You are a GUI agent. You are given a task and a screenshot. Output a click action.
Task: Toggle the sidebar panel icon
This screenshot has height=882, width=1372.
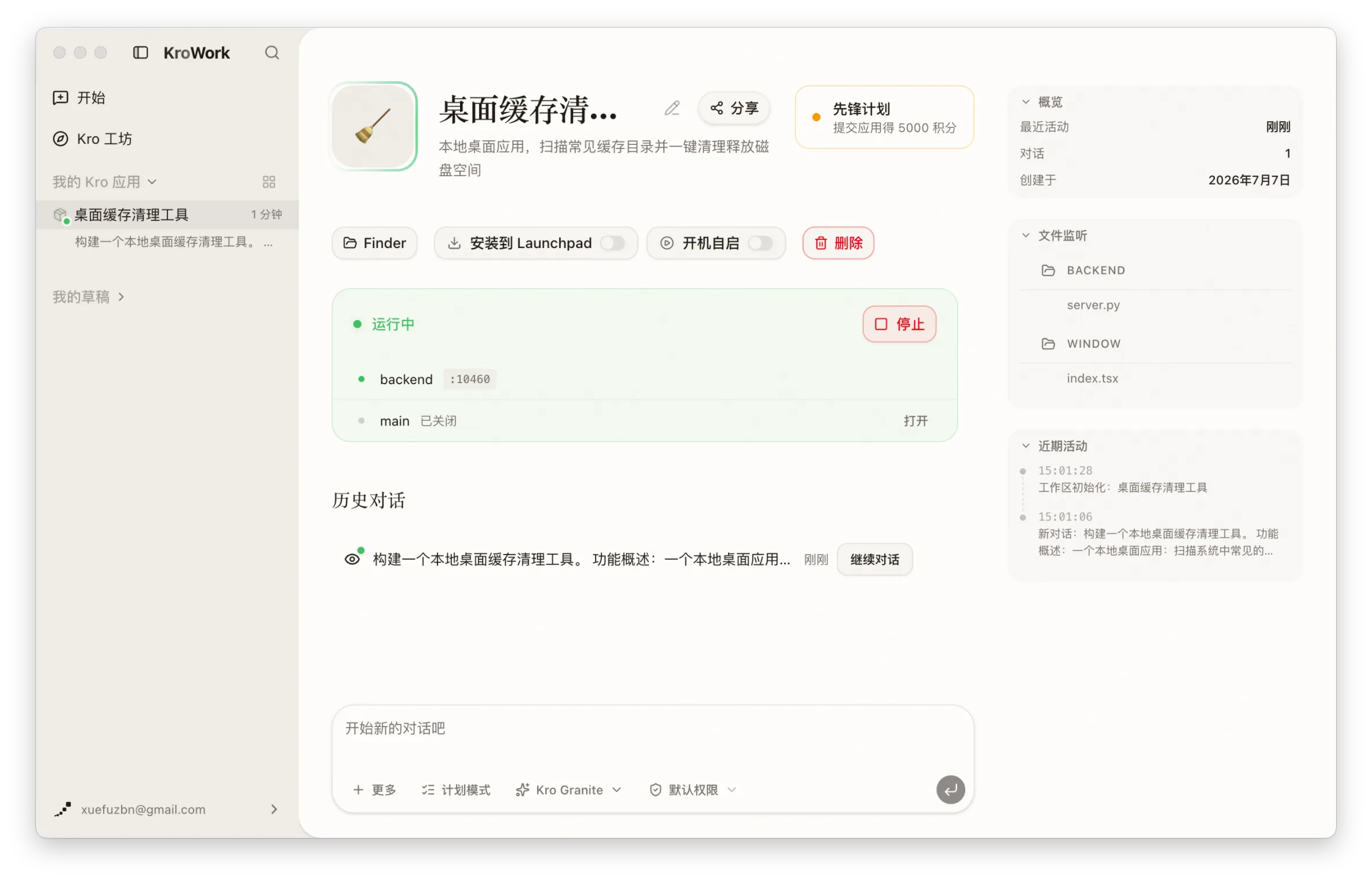[140, 53]
